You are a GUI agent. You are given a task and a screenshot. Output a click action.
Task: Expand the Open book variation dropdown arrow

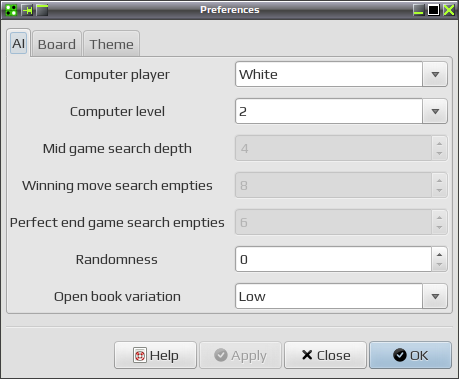pyautogui.click(x=435, y=296)
